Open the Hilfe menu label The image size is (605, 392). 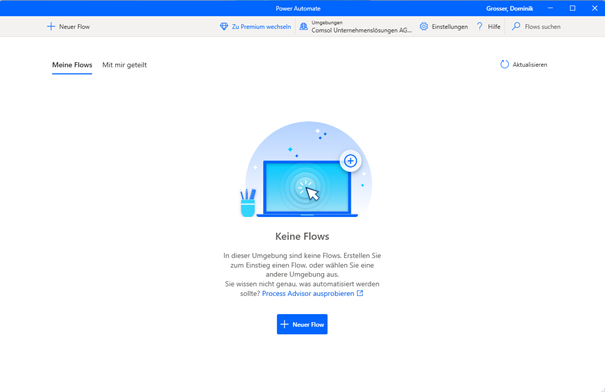pyautogui.click(x=494, y=27)
